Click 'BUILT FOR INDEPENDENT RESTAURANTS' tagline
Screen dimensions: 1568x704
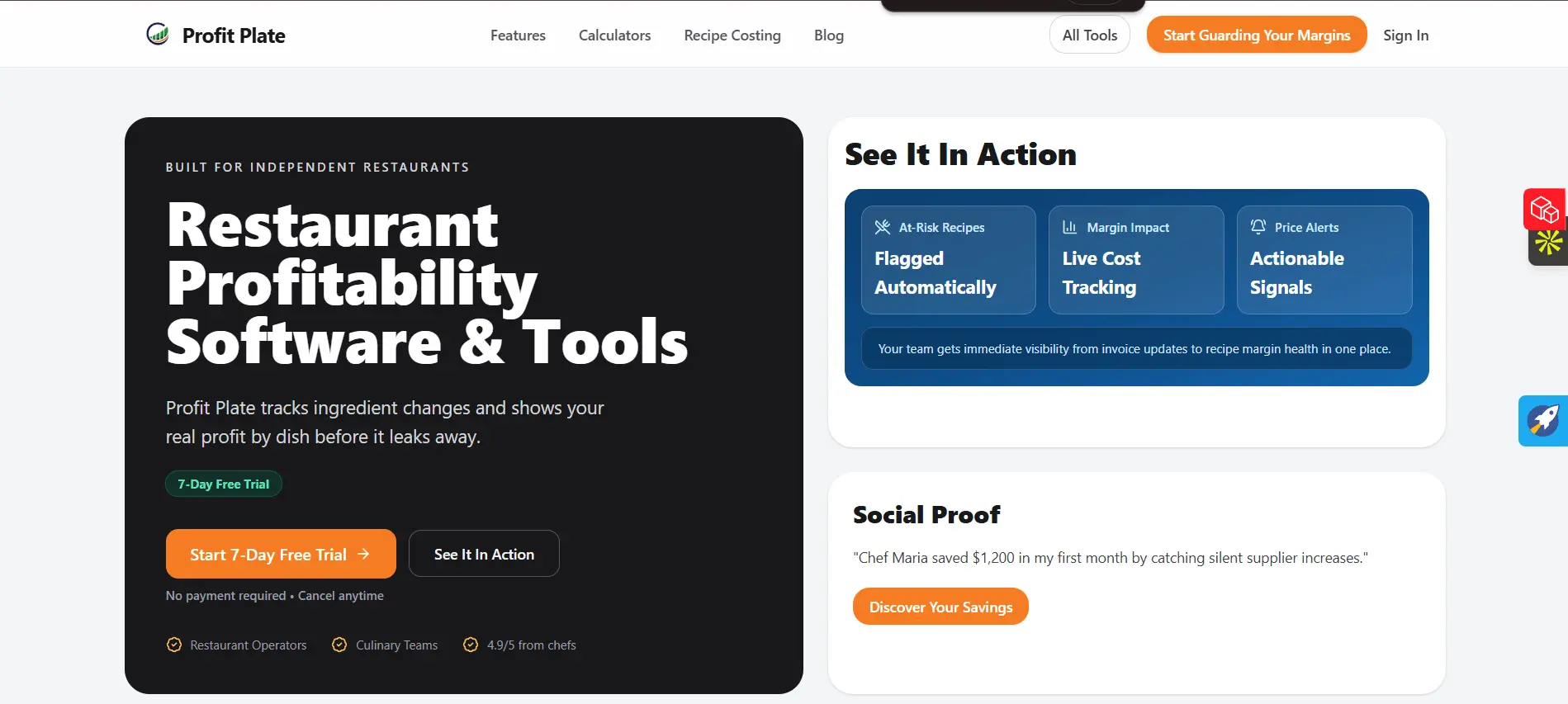pyautogui.click(x=318, y=168)
